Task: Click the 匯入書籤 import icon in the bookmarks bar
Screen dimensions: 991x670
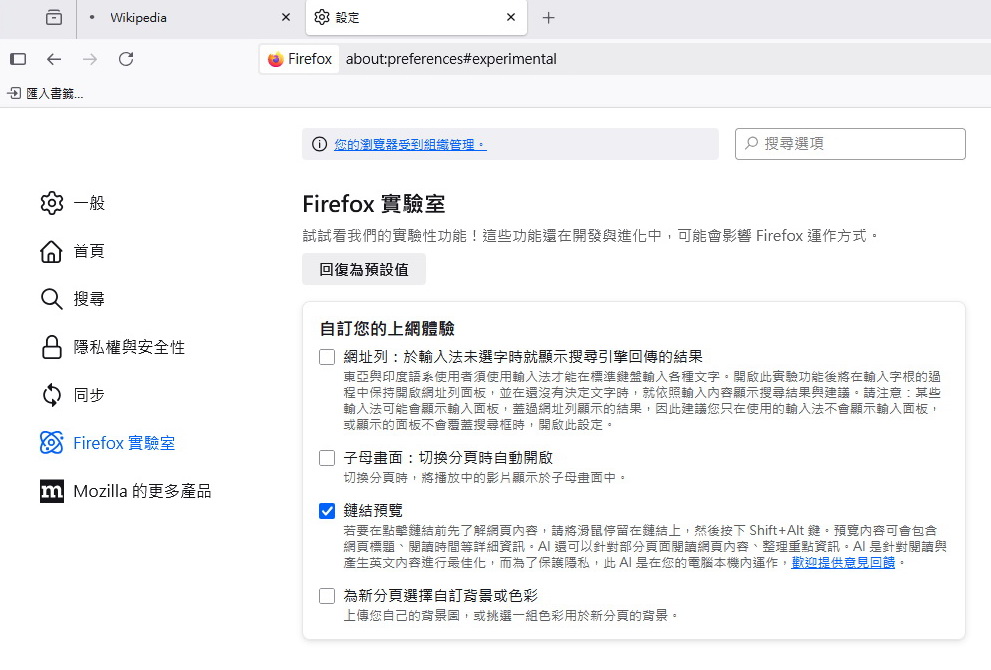Action: point(14,94)
